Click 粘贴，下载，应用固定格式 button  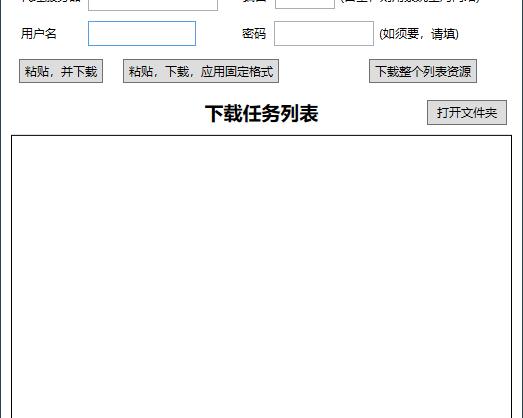tap(201, 71)
